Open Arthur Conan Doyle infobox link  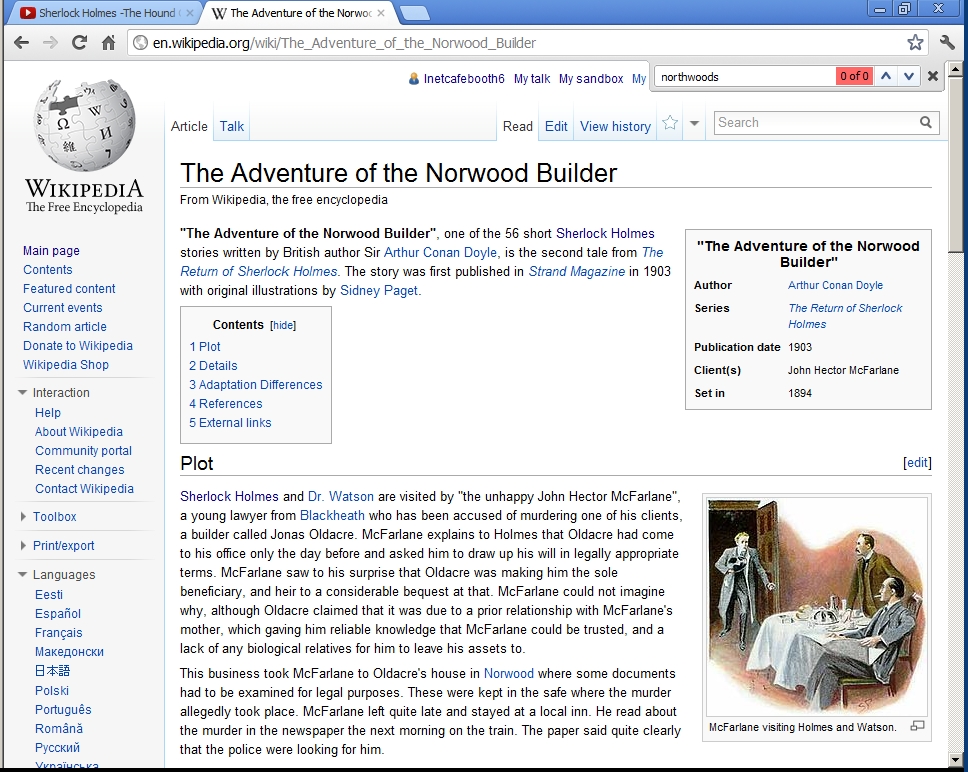[835, 285]
